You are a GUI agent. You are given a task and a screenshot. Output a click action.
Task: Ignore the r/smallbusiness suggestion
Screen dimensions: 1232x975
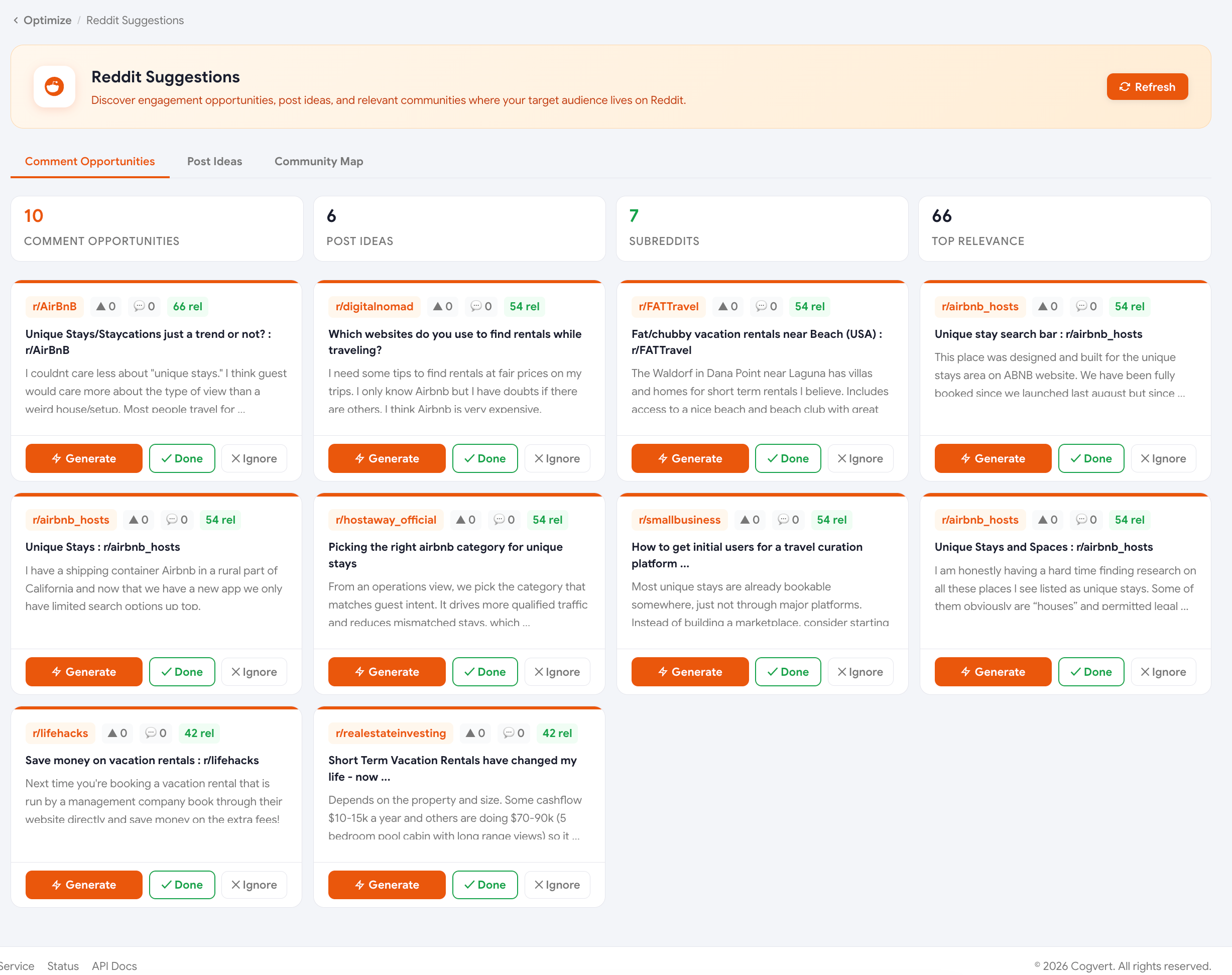(x=860, y=672)
